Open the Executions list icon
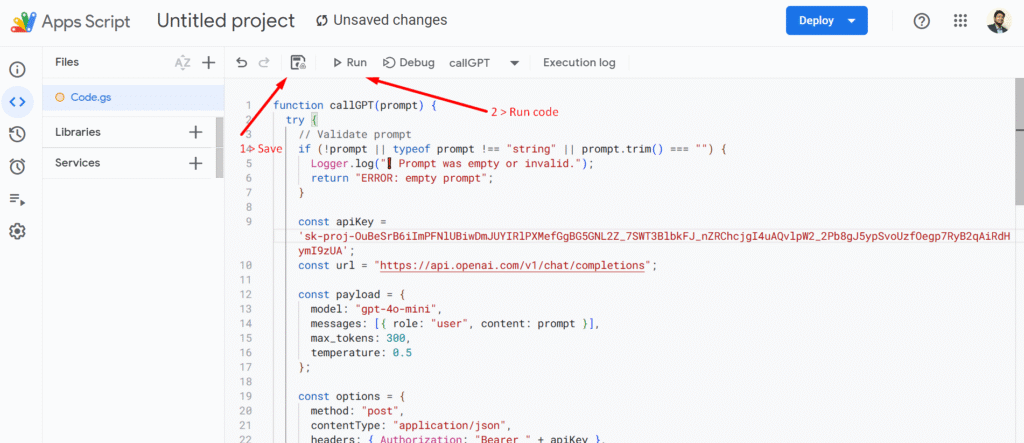Viewport: 1024px width, 443px height. (17, 199)
